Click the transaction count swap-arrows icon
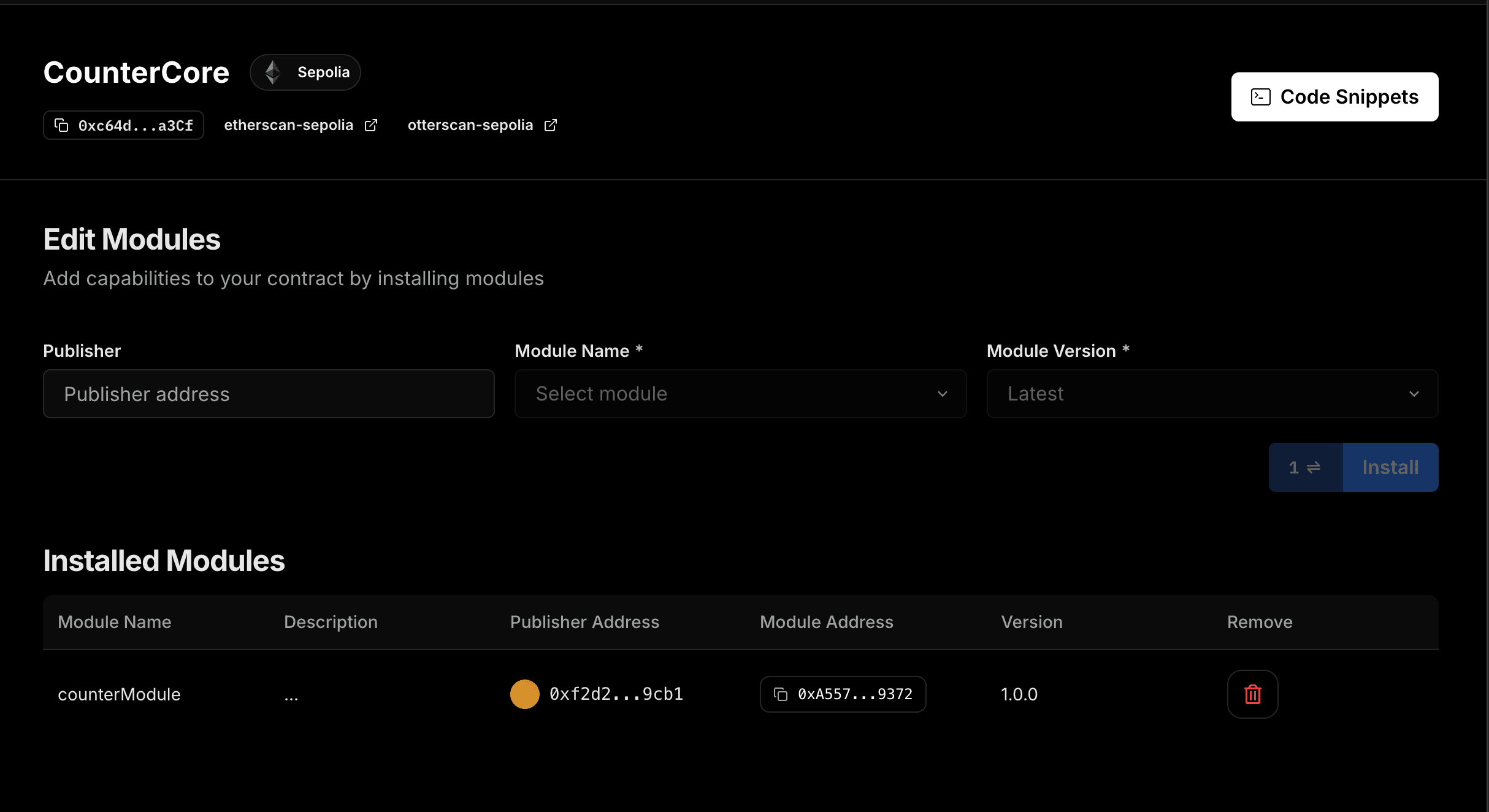The height and width of the screenshot is (812, 1489). coord(1313,467)
